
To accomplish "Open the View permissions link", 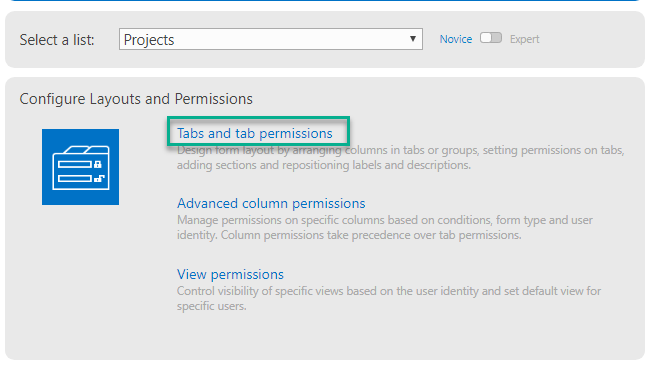I will [230, 274].
